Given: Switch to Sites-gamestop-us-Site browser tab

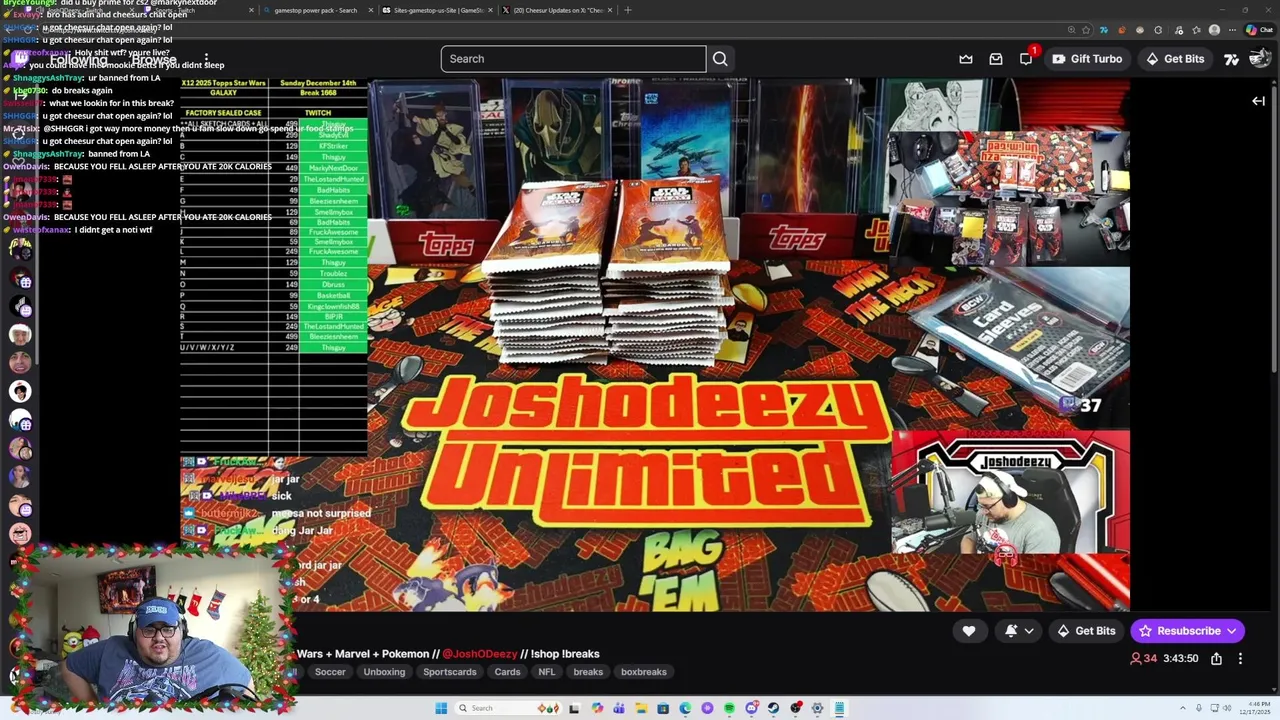Looking at the screenshot, I should click(x=437, y=10).
